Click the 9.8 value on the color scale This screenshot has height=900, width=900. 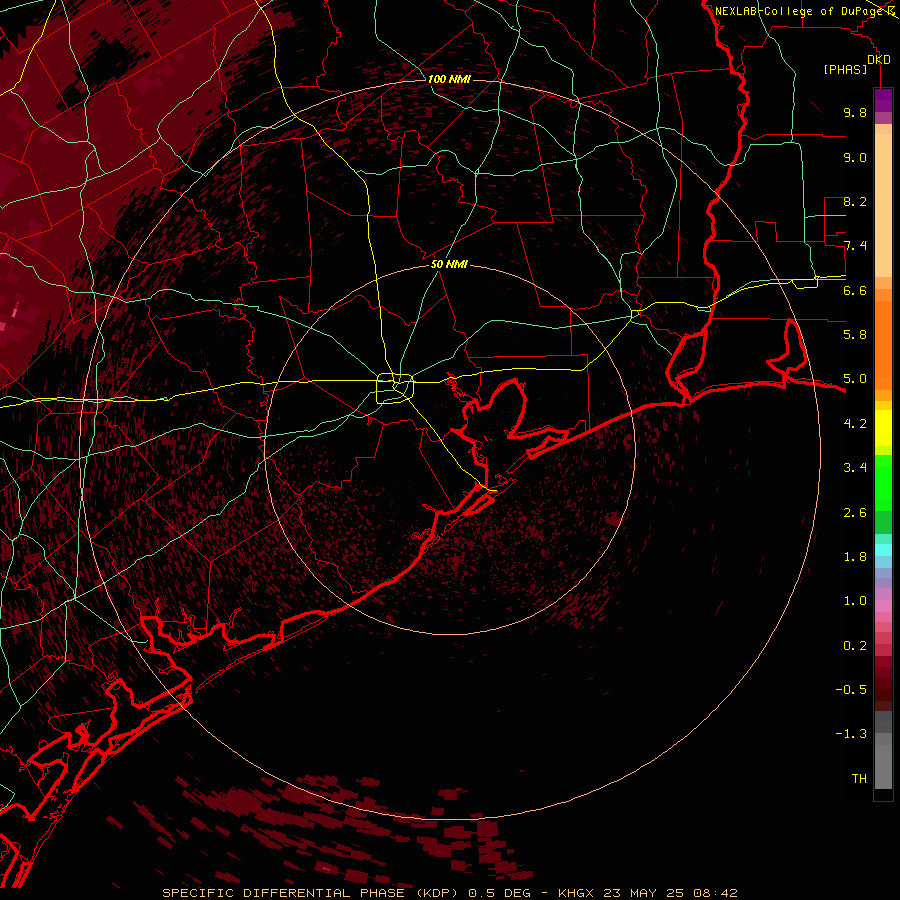point(855,113)
